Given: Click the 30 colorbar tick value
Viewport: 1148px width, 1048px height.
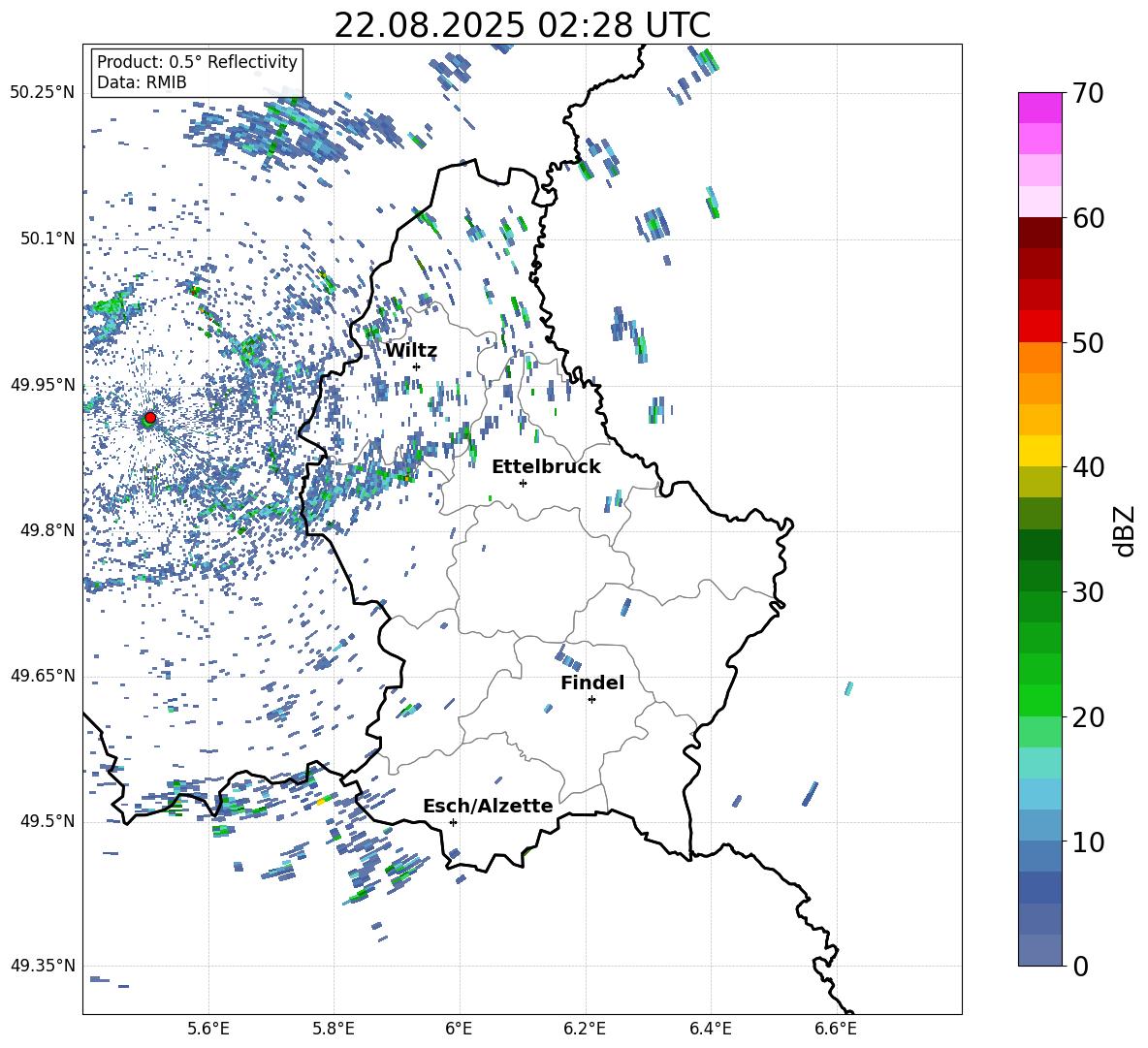Looking at the screenshot, I should pos(1088,592).
